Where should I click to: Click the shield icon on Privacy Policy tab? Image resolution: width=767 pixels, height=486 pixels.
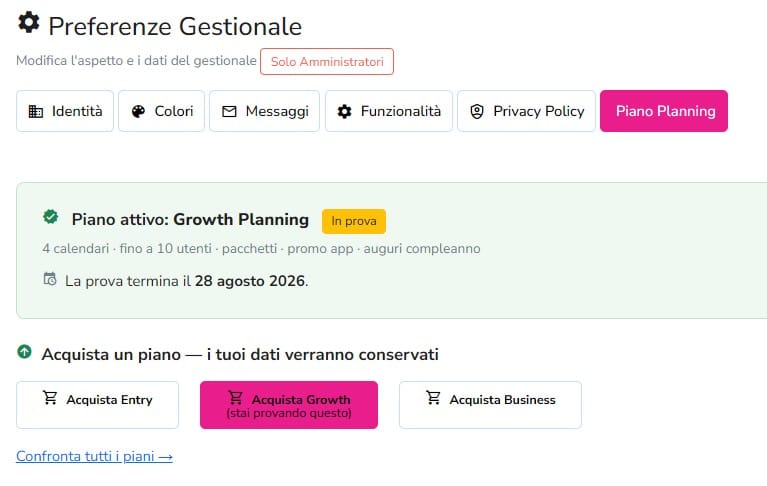pos(477,111)
